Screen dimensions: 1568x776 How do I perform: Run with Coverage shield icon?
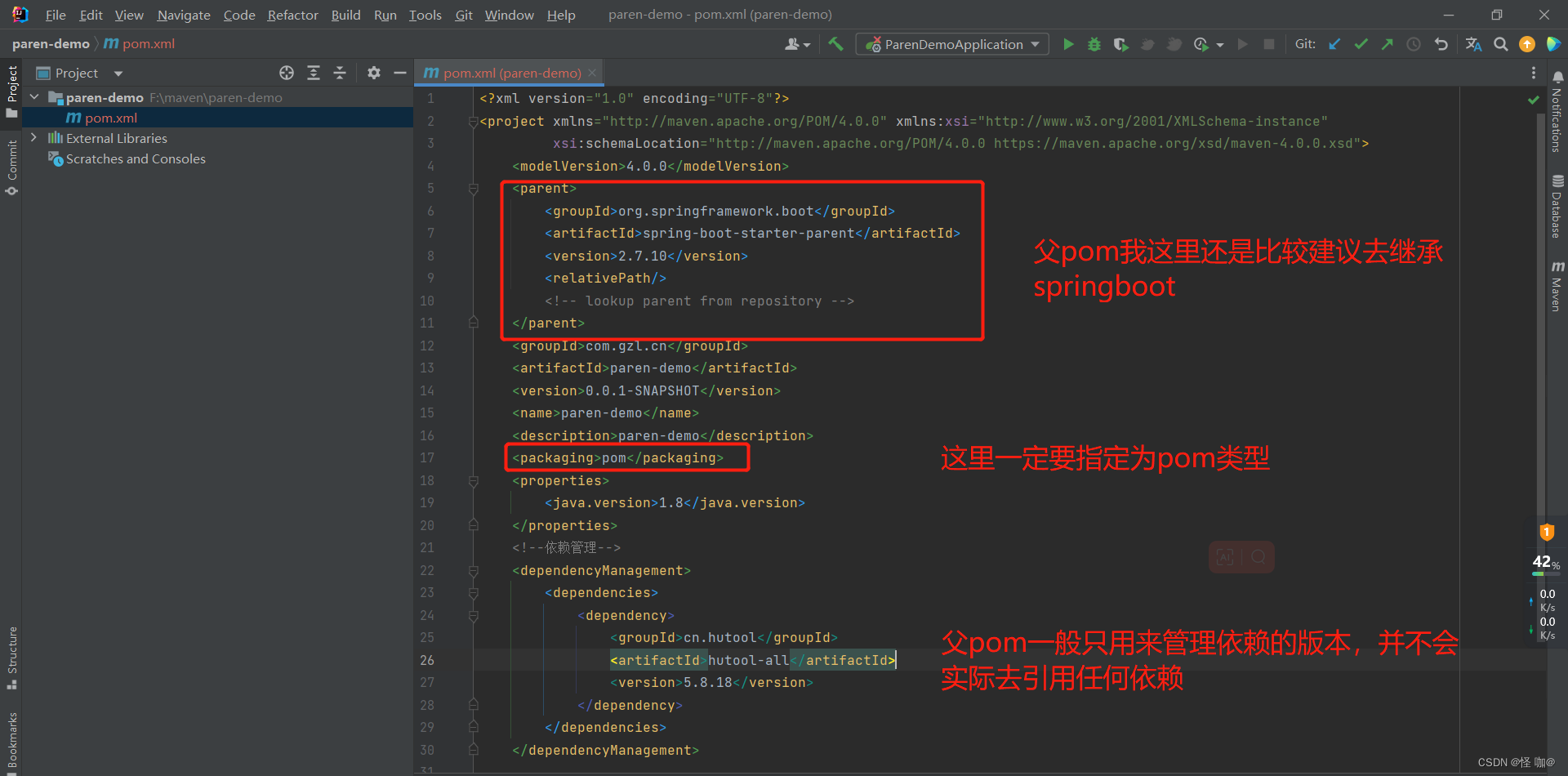(1121, 44)
